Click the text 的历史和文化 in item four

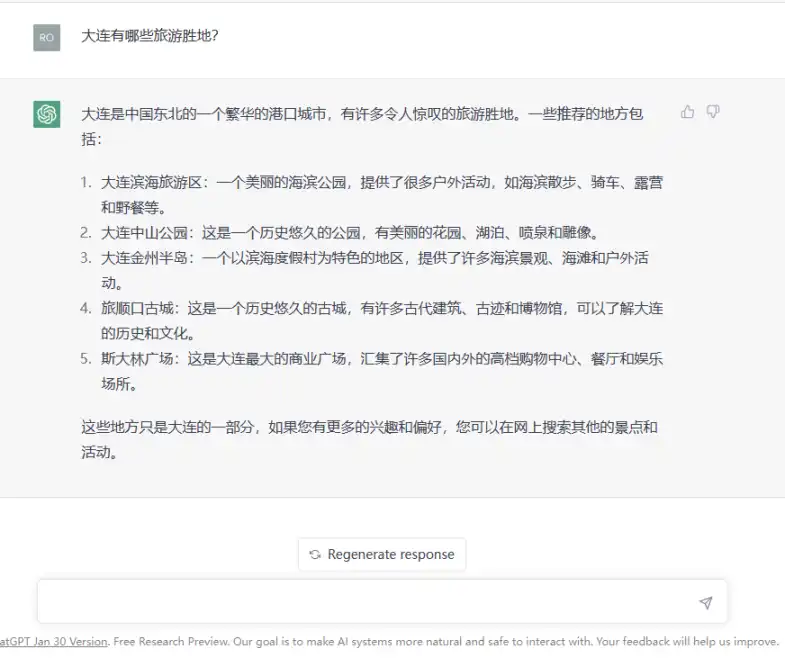point(147,333)
